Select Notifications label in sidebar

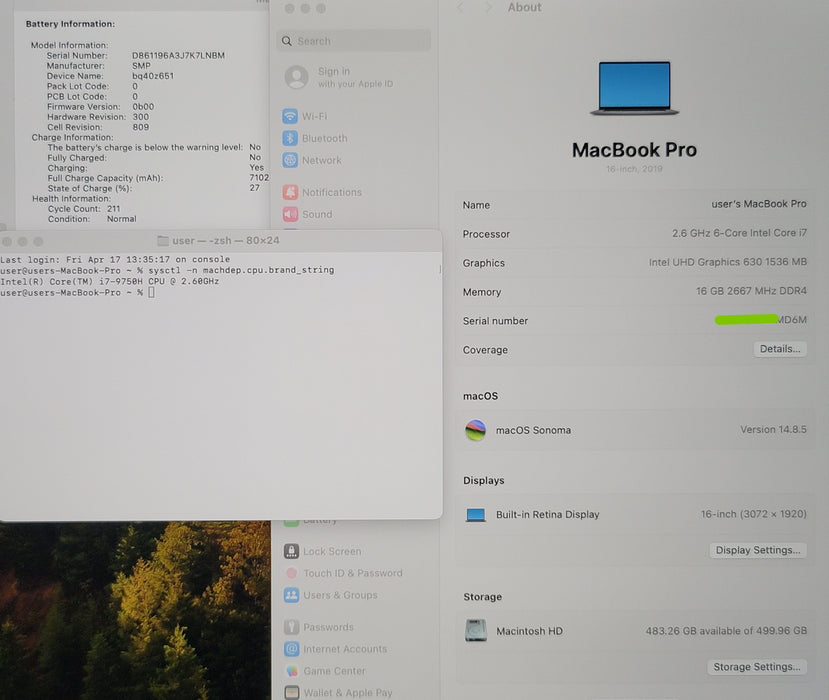coord(332,192)
